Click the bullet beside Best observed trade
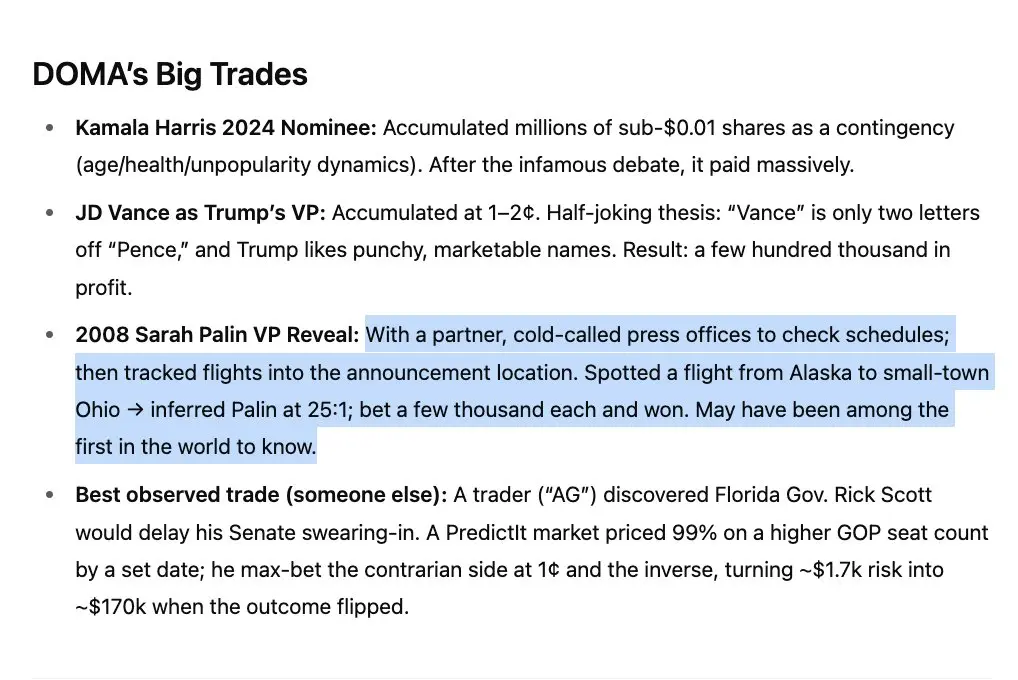The width and height of the screenshot is (1018, 680). [50, 495]
